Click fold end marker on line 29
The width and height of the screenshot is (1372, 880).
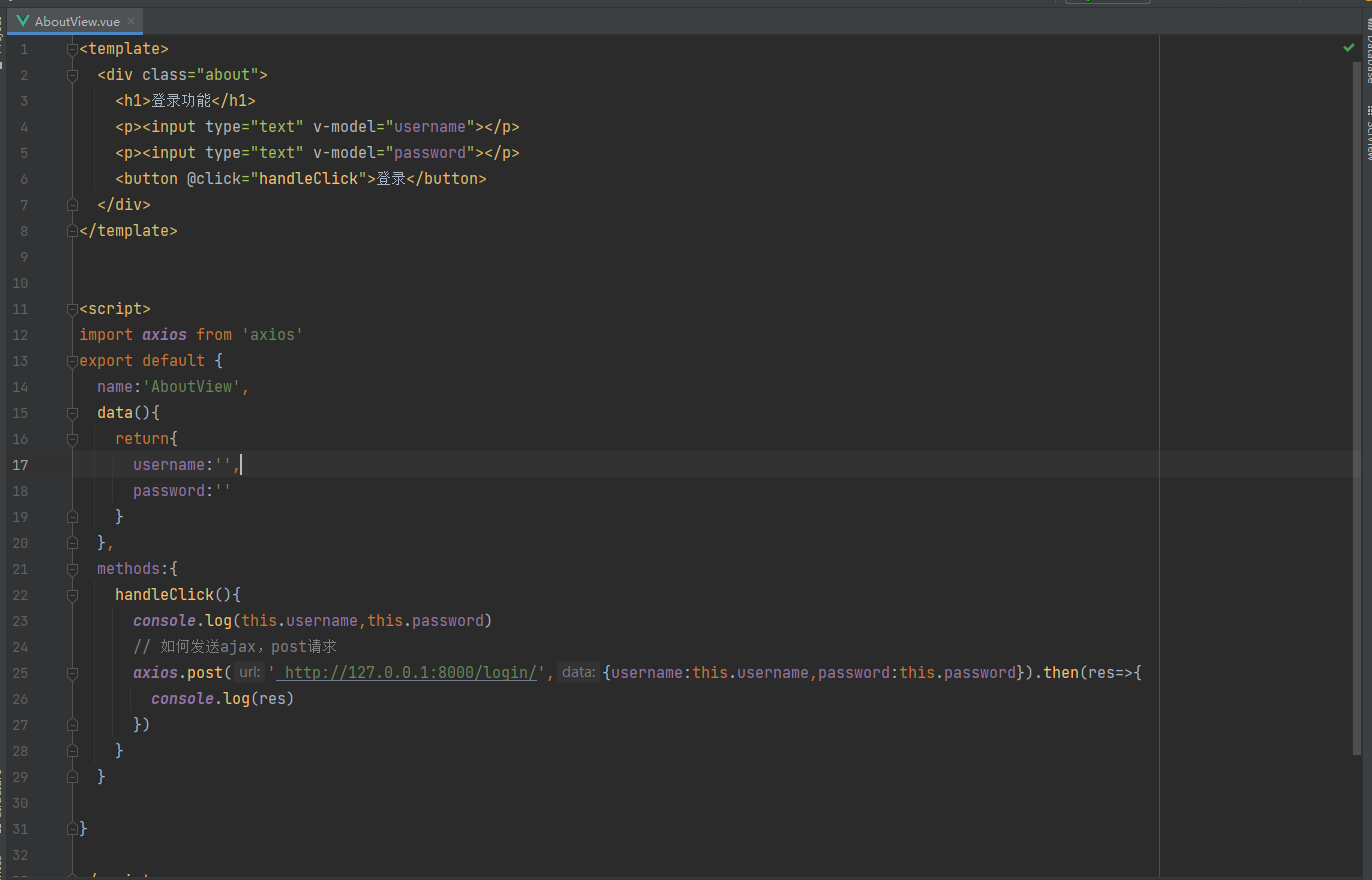pos(72,777)
